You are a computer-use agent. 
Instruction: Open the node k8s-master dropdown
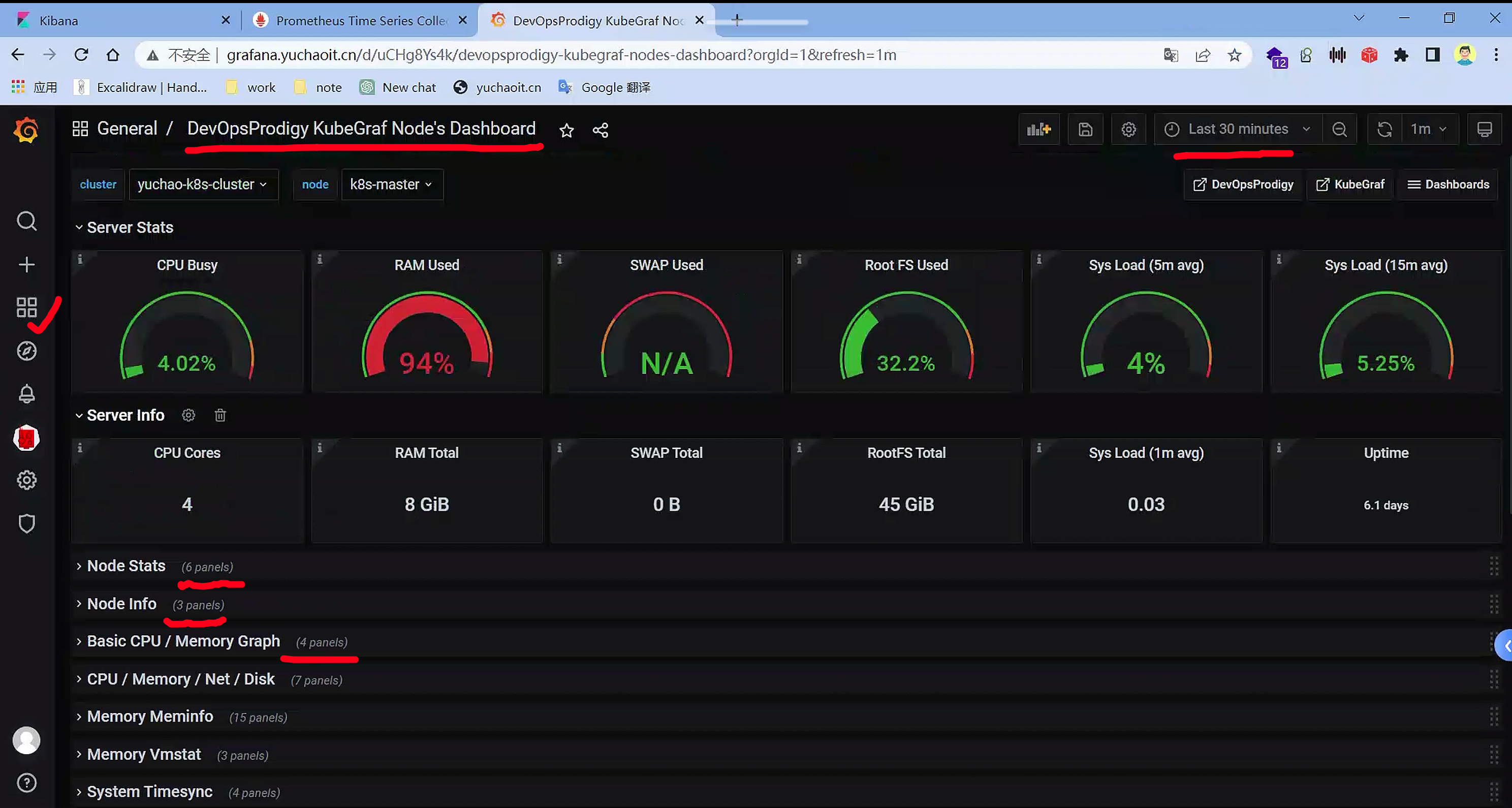(392, 184)
